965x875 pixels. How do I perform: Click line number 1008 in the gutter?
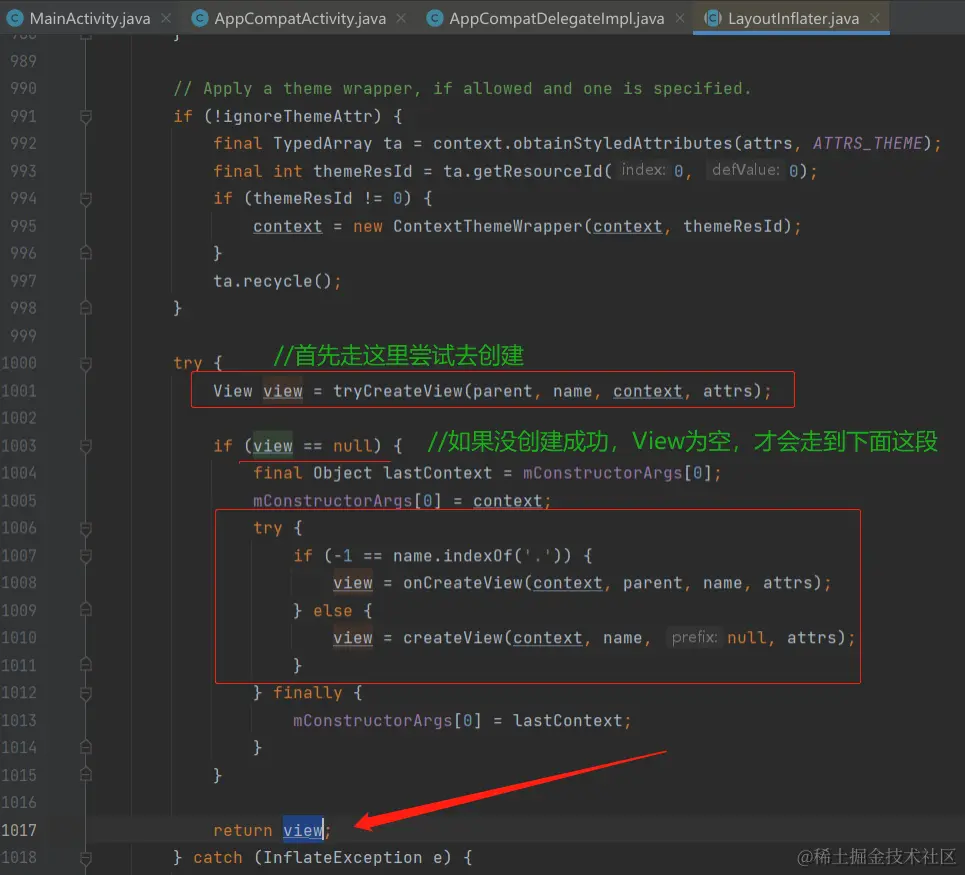tap(19, 583)
